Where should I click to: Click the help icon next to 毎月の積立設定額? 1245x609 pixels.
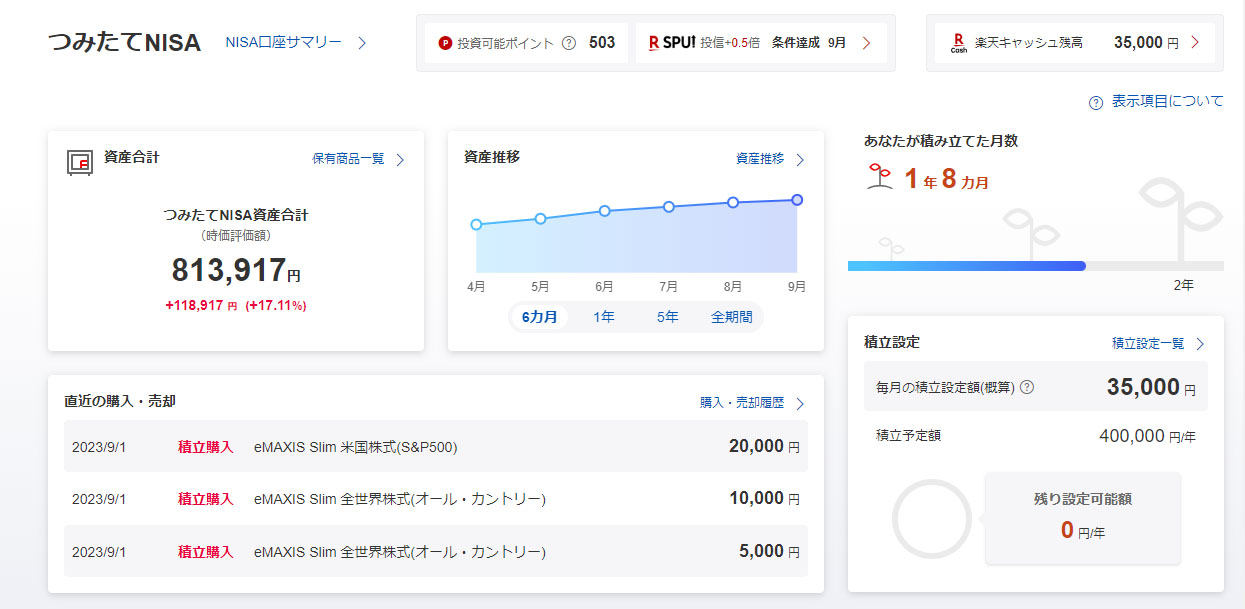pos(1026,387)
